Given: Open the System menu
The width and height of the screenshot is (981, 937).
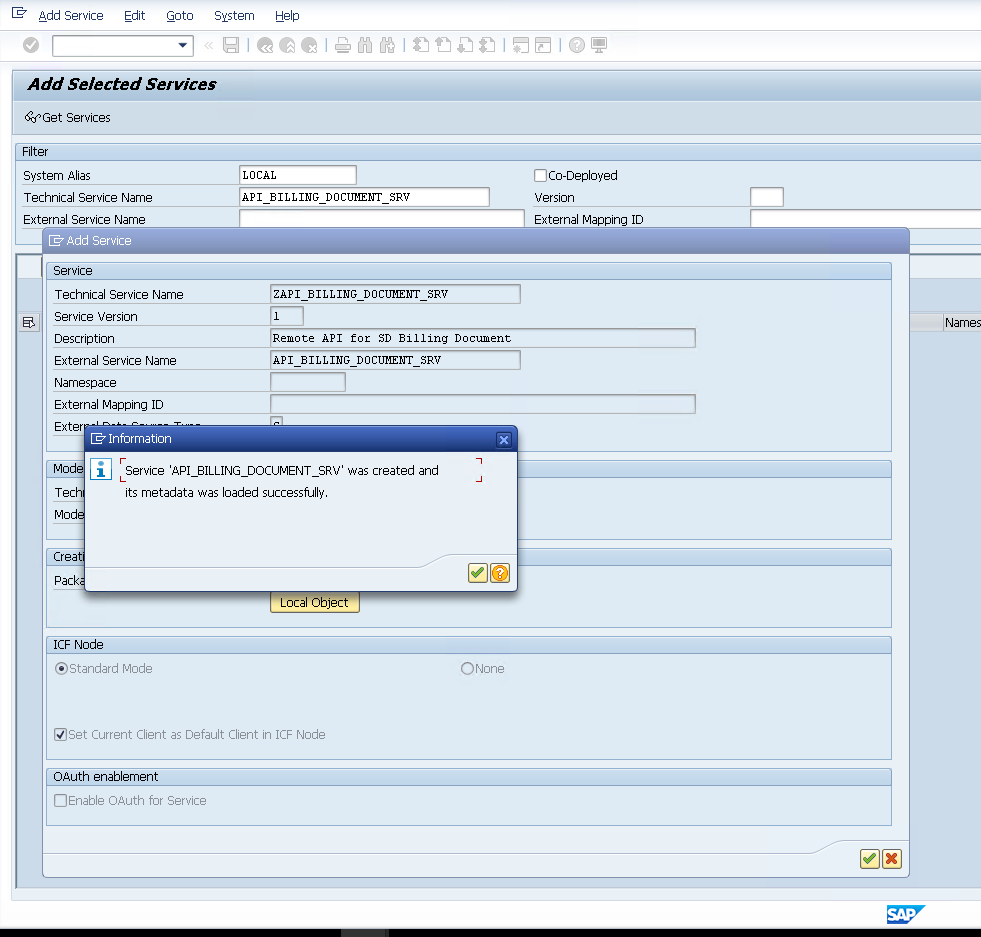Looking at the screenshot, I should pyautogui.click(x=234, y=16).
